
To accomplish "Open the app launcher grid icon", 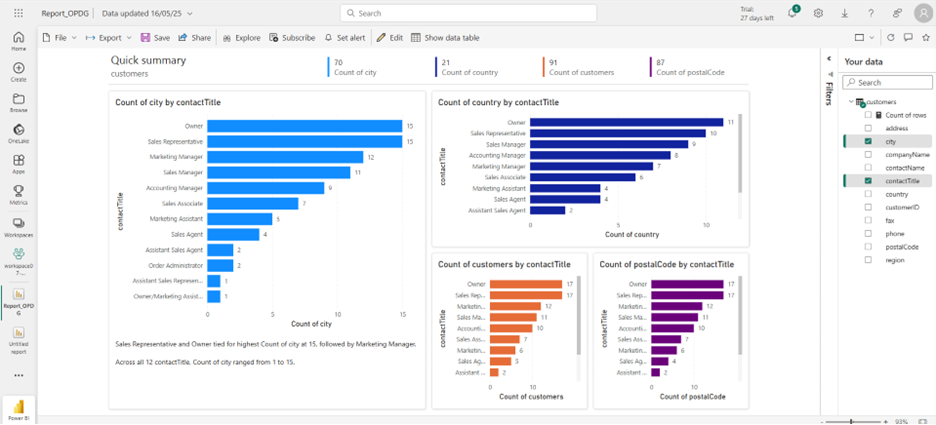I will [19, 13].
